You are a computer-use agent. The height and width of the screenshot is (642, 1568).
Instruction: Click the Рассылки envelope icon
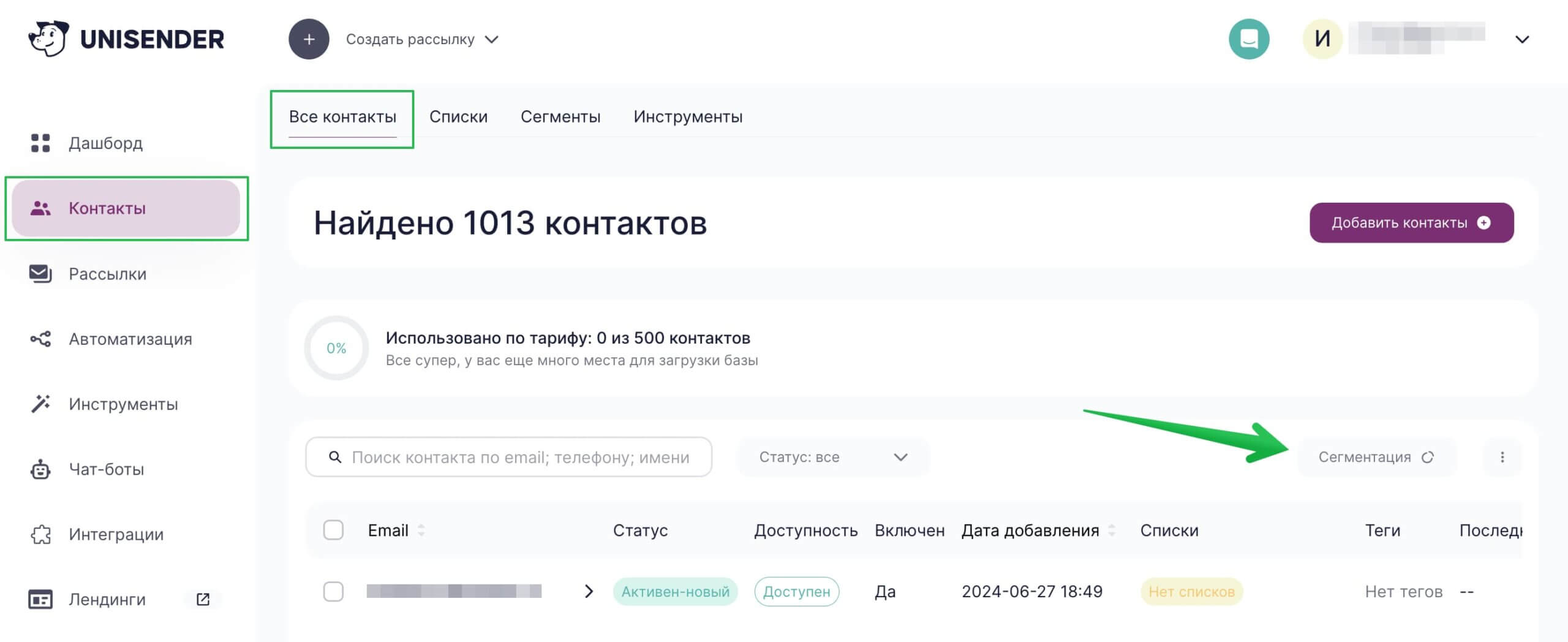[x=40, y=273]
